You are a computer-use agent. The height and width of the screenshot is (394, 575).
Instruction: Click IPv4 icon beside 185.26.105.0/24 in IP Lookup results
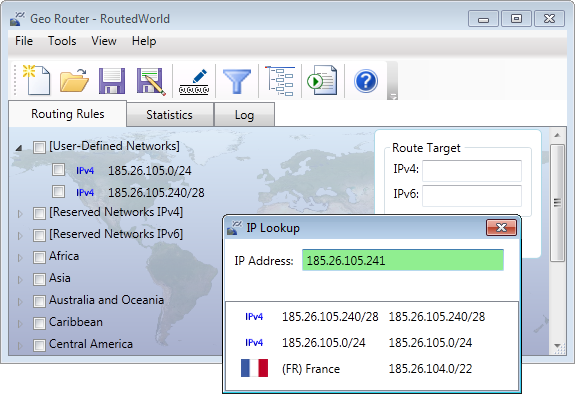tap(254, 343)
